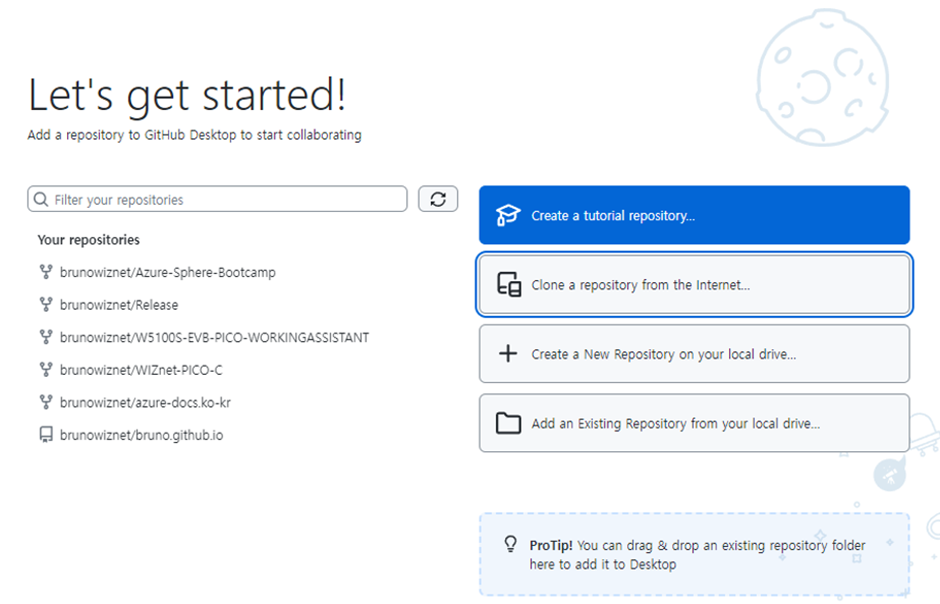Focus the Filter your repositories field

click(225, 200)
